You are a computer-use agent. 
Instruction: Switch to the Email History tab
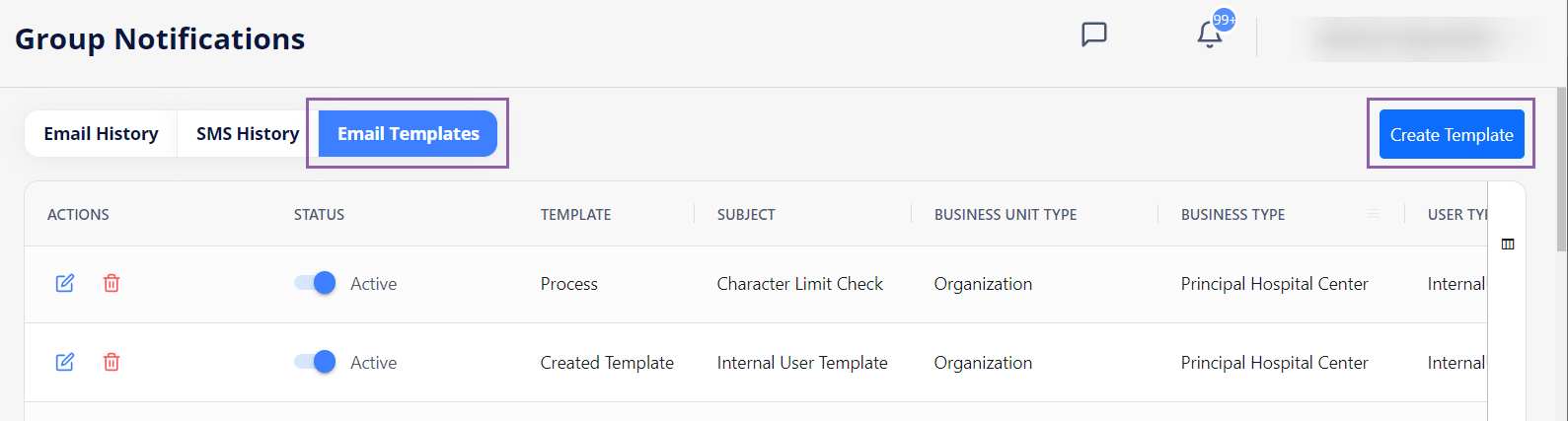click(x=101, y=133)
